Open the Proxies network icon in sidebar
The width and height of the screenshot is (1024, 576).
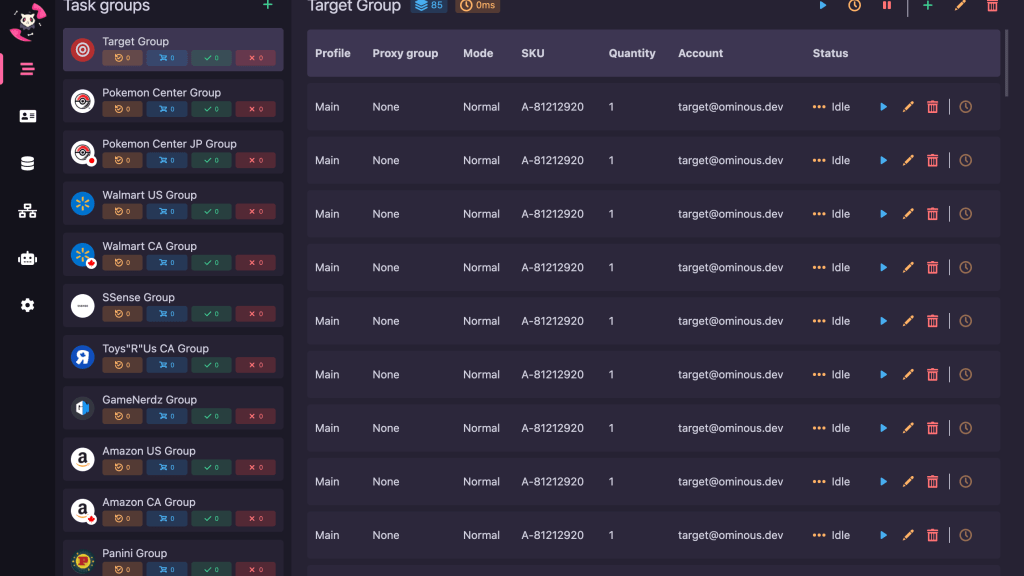pyautogui.click(x=27, y=211)
